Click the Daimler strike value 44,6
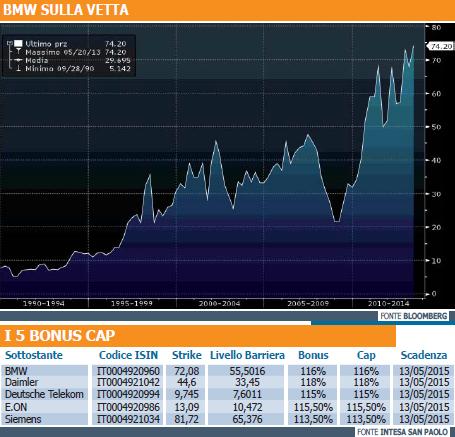This screenshot has width=455, height=437. (187, 382)
